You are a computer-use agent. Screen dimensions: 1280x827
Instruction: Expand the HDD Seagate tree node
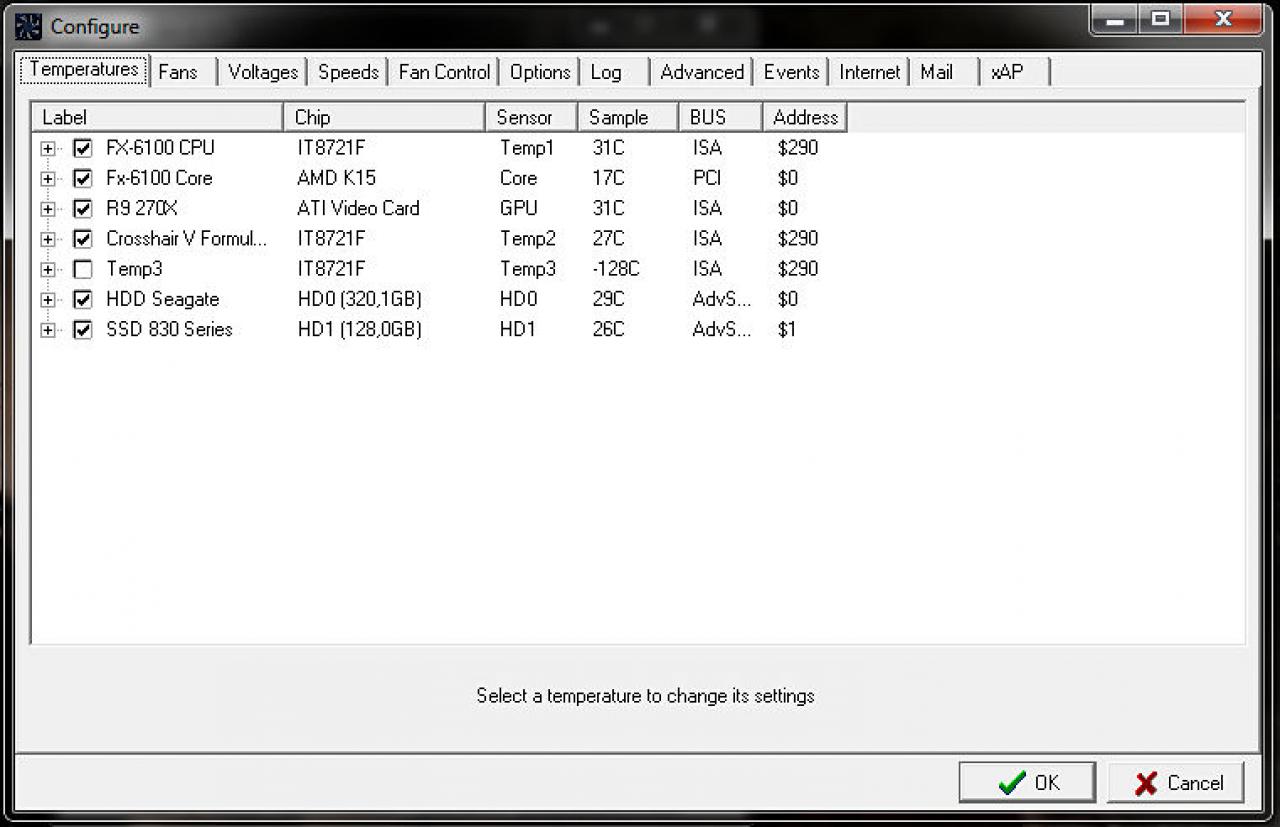[x=48, y=300]
